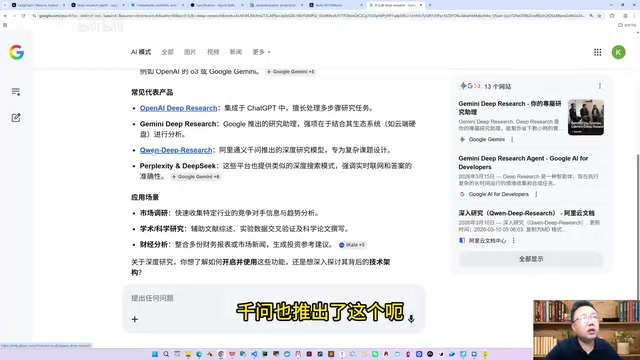Open the three-dot menu next to Google AI for Developers

tap(536, 194)
